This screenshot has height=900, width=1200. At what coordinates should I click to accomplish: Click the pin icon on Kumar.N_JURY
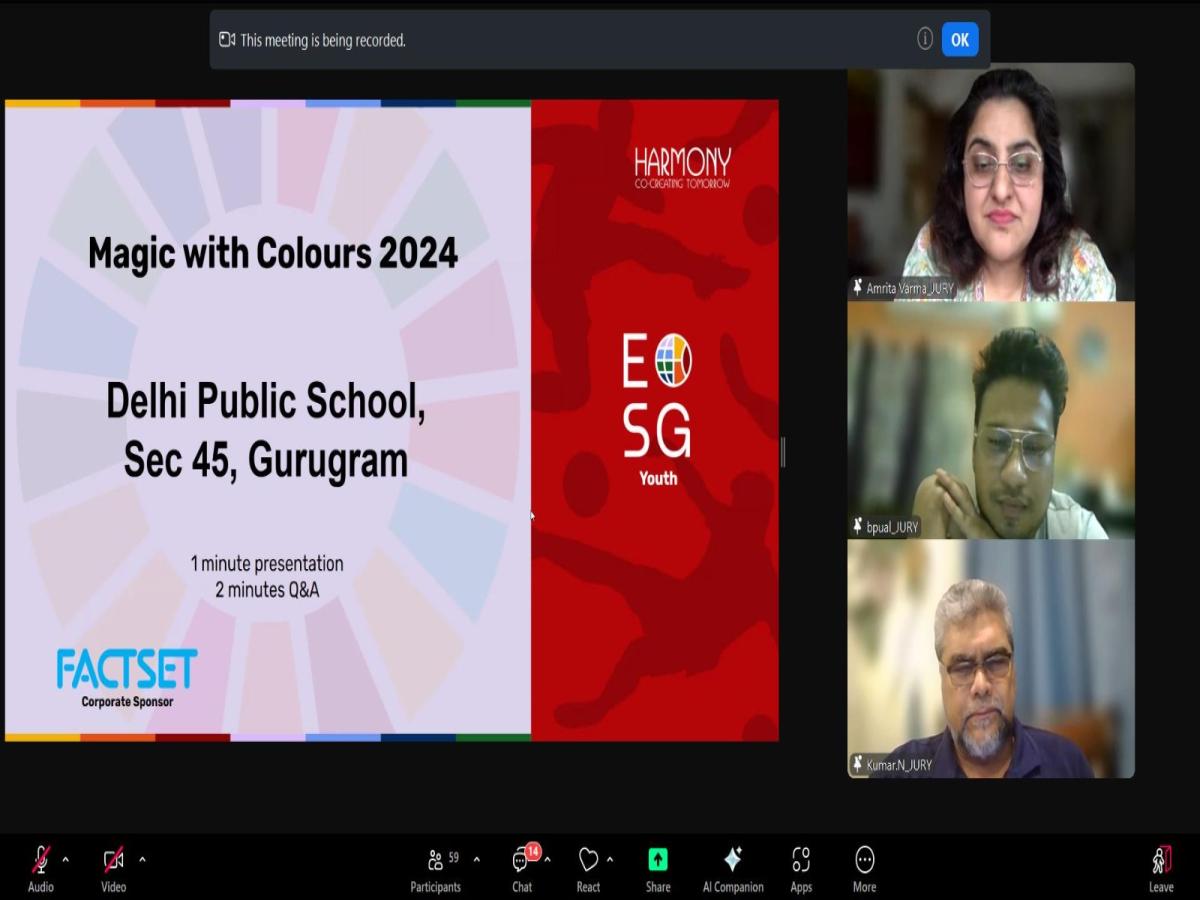click(x=858, y=764)
